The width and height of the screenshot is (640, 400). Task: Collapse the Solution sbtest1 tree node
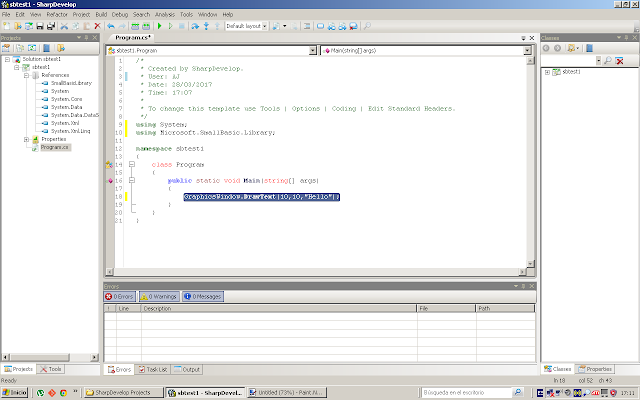tap(7, 59)
